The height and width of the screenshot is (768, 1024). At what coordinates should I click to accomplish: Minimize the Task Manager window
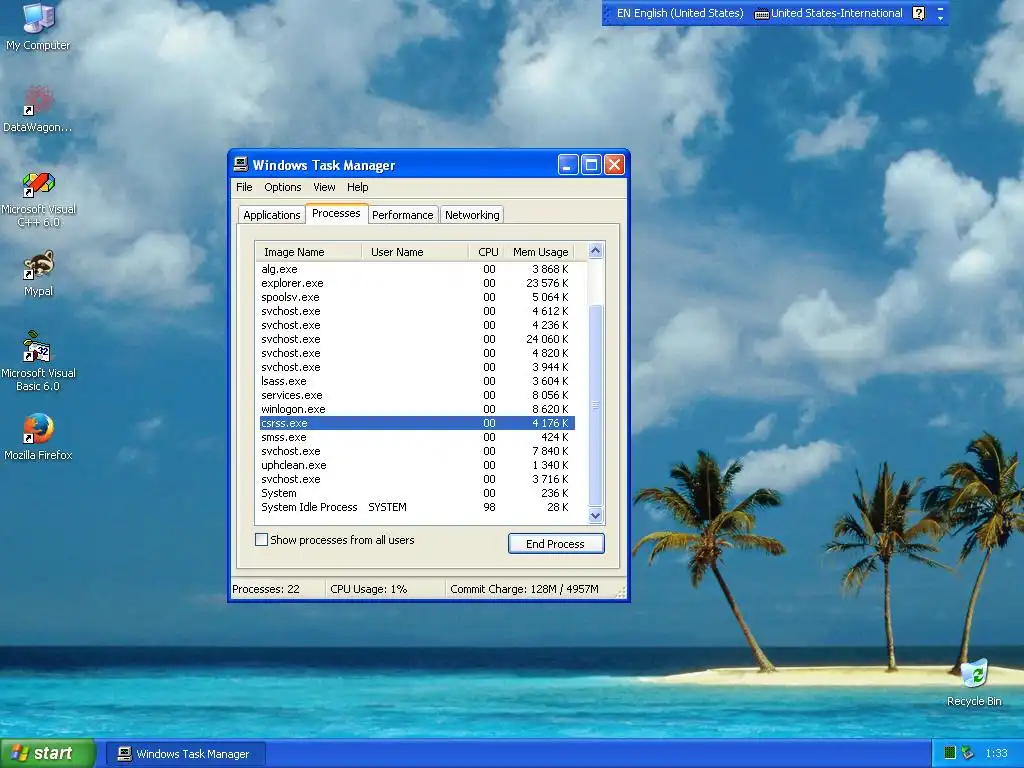click(x=568, y=165)
